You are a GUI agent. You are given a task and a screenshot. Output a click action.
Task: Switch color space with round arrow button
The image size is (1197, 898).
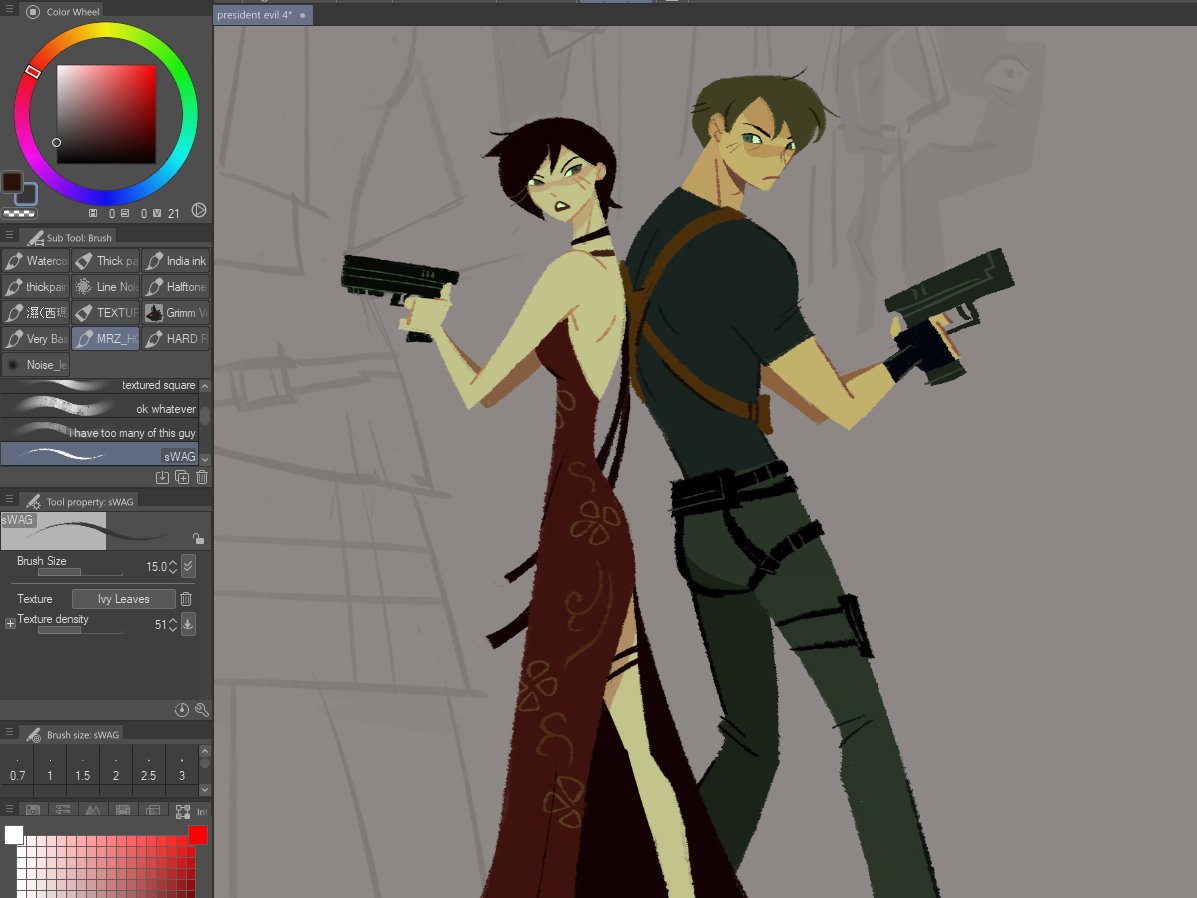199,210
